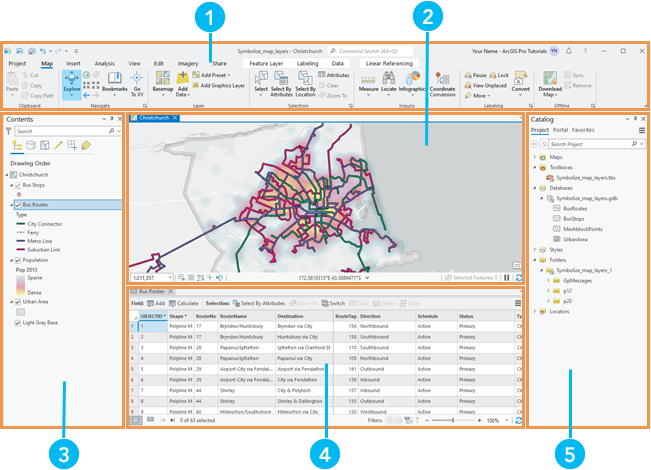Click the Add Data button
The height and width of the screenshot is (470, 651).
point(183,84)
